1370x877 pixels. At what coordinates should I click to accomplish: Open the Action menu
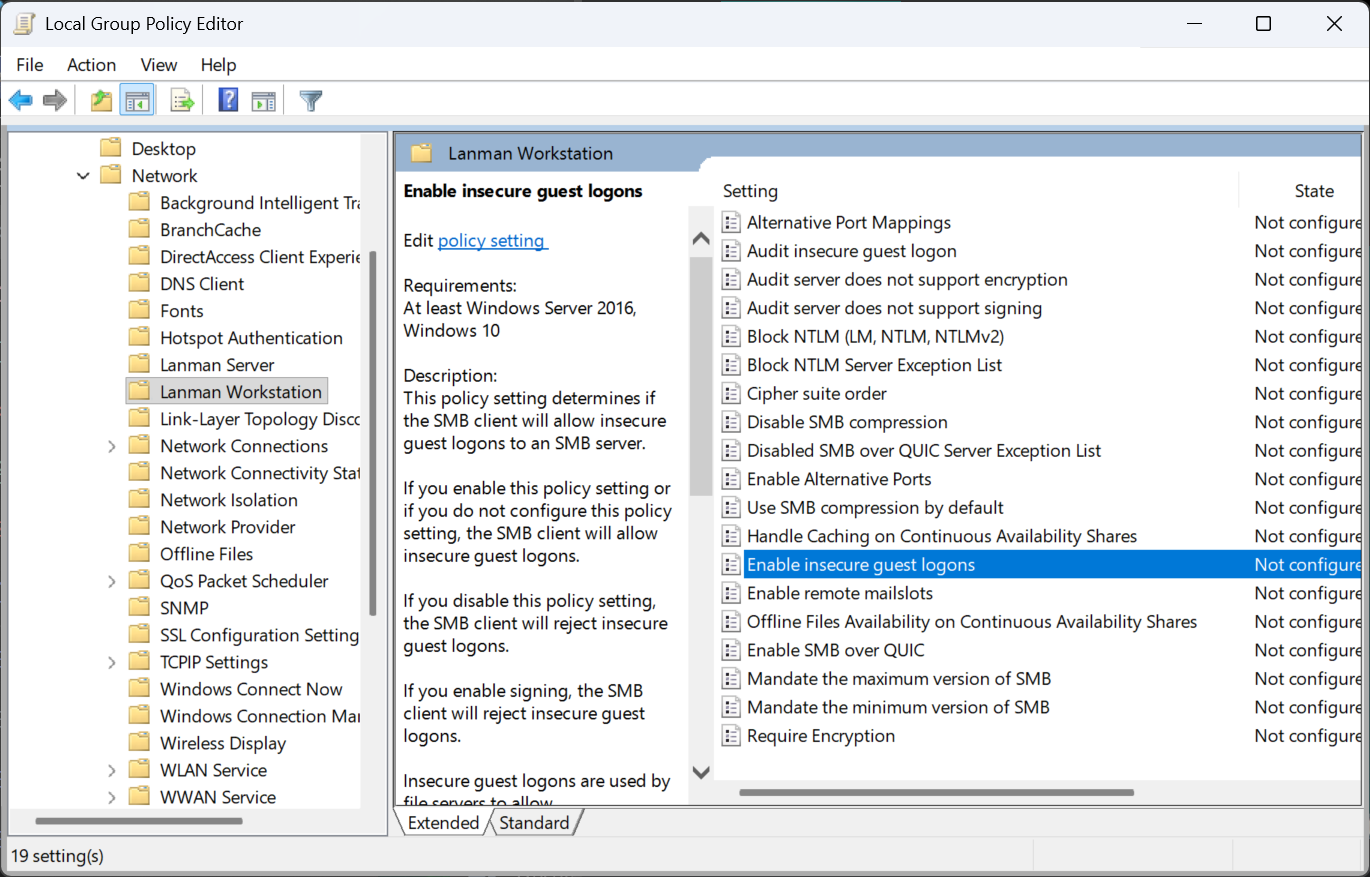91,64
